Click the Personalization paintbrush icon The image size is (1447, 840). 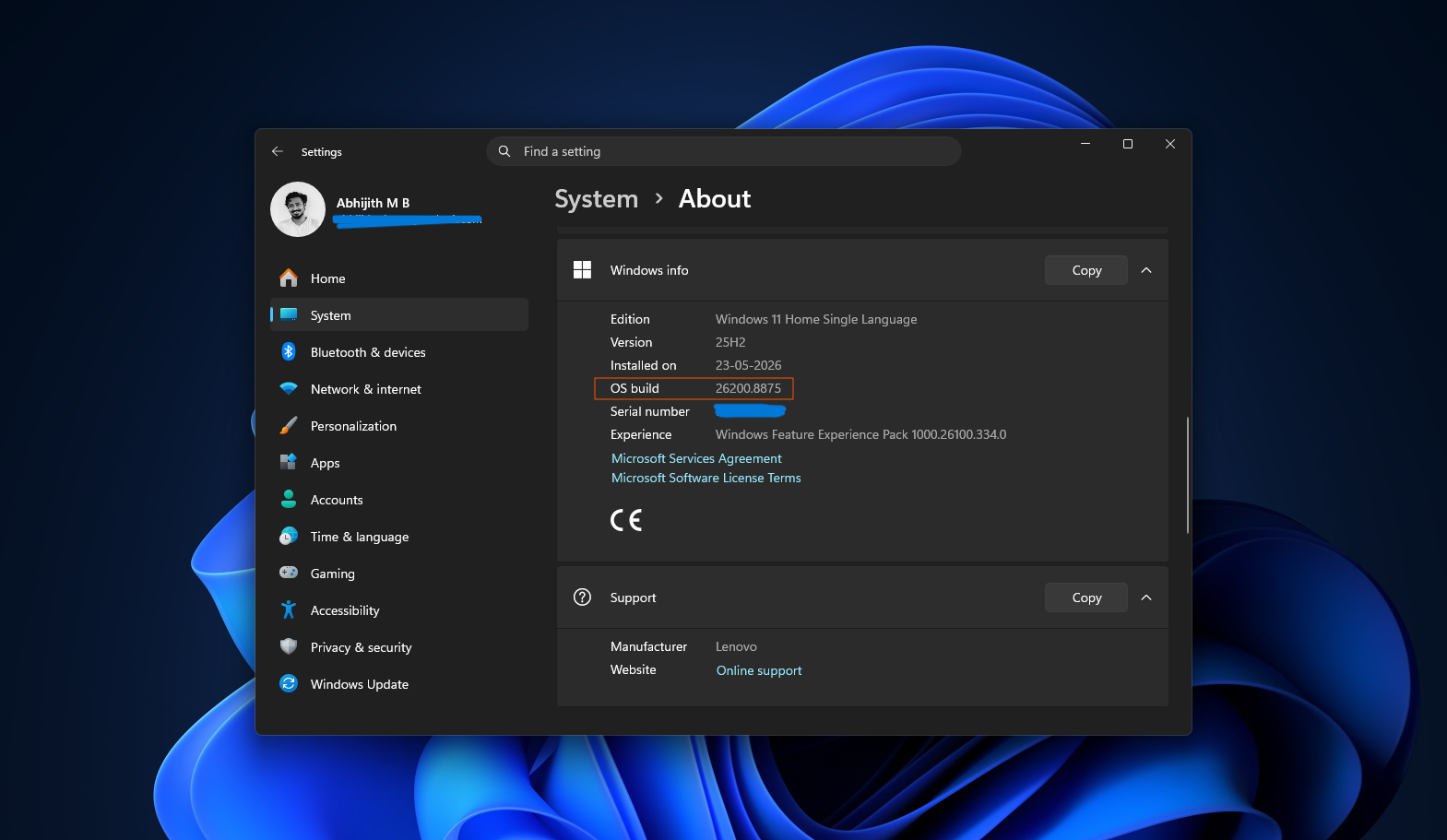click(x=289, y=425)
